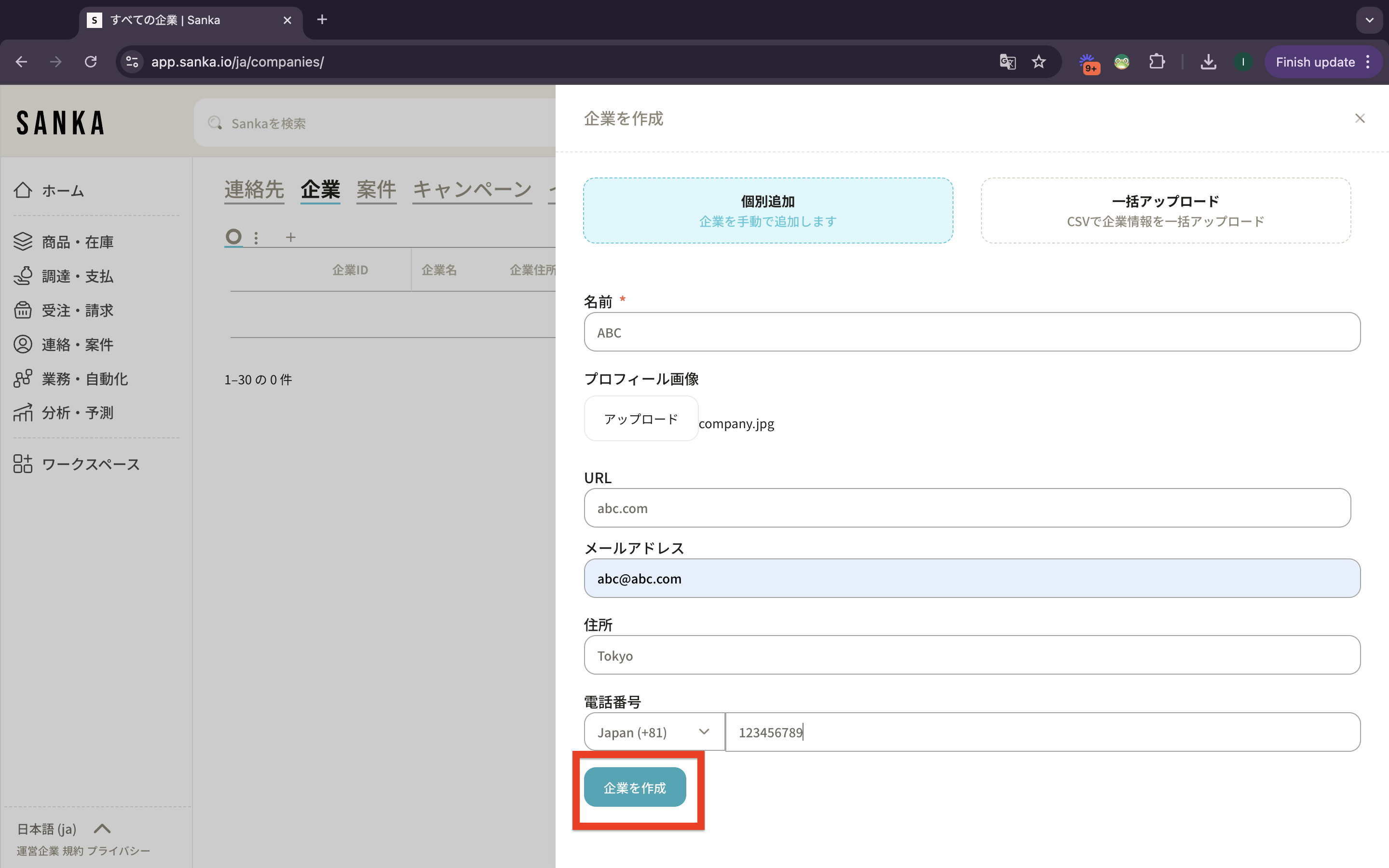Image resolution: width=1389 pixels, height=868 pixels.
Task: Click the Home house icon in the sidebar
Action: [x=23, y=190]
